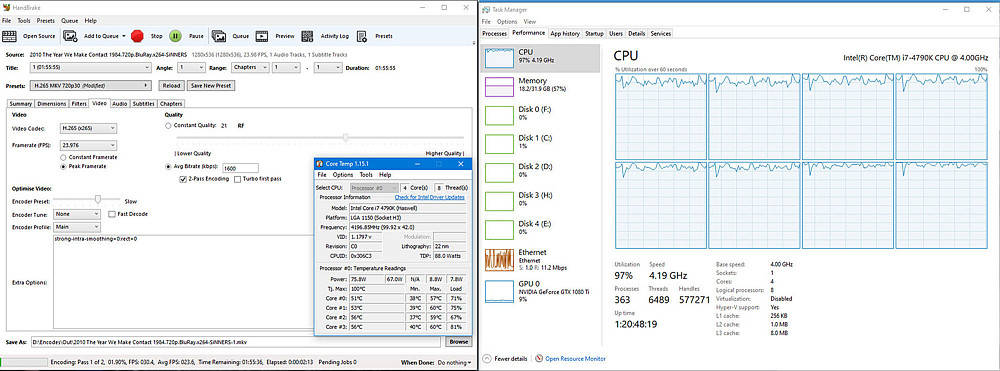Open the Encoder Profile dropdown
This screenshot has height=371, width=1000.
(77, 227)
